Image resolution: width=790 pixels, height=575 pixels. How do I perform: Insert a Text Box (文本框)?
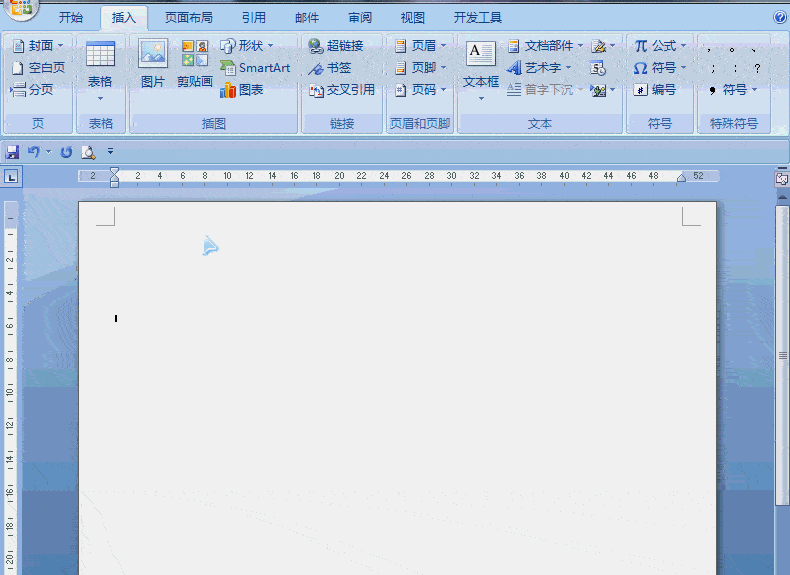point(481,71)
